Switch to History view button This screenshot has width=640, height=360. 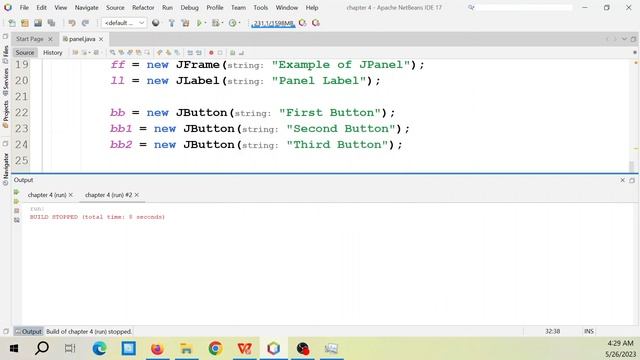click(x=53, y=53)
